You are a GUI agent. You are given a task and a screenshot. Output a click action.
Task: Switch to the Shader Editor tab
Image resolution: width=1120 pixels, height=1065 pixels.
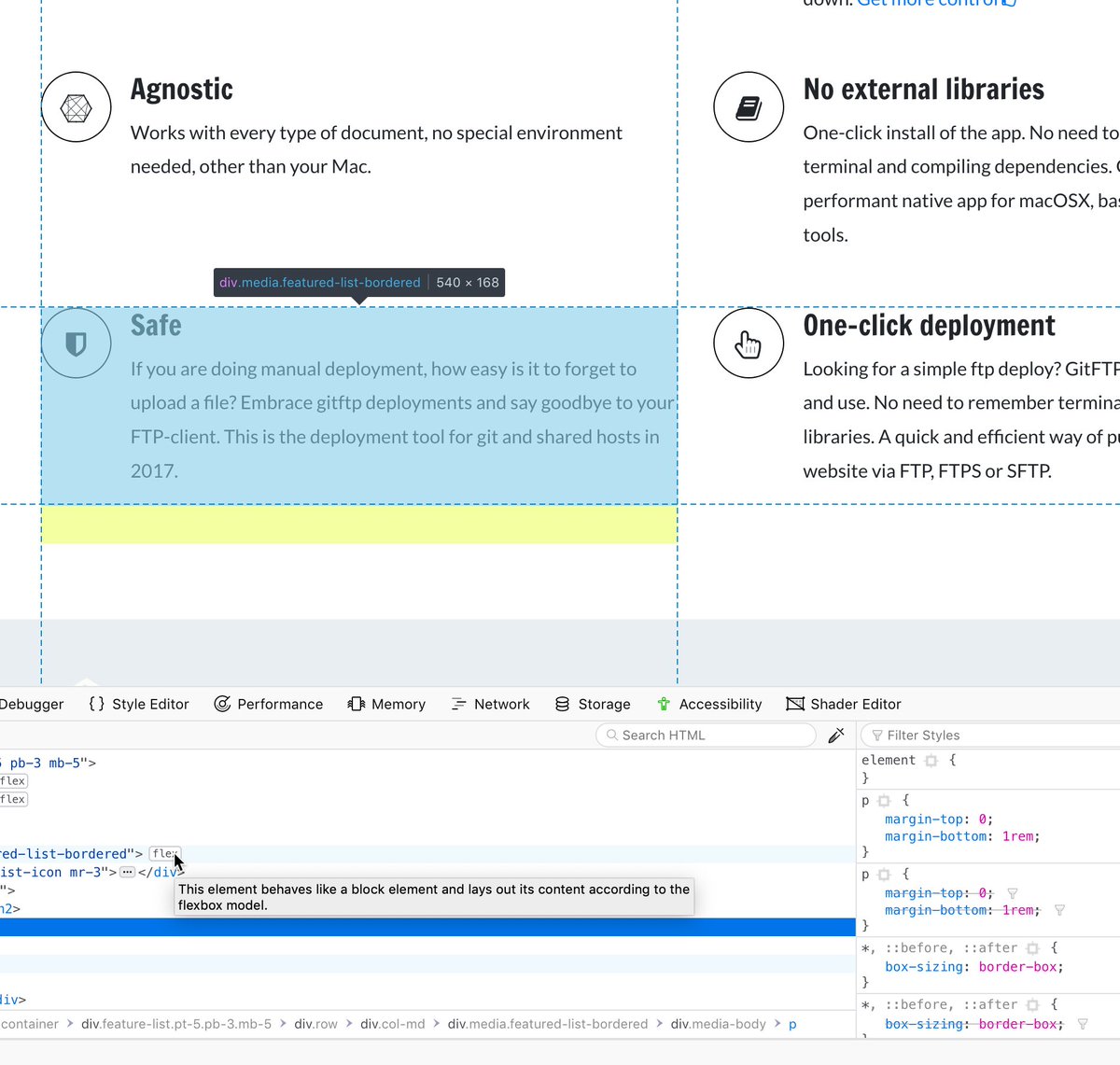click(844, 705)
